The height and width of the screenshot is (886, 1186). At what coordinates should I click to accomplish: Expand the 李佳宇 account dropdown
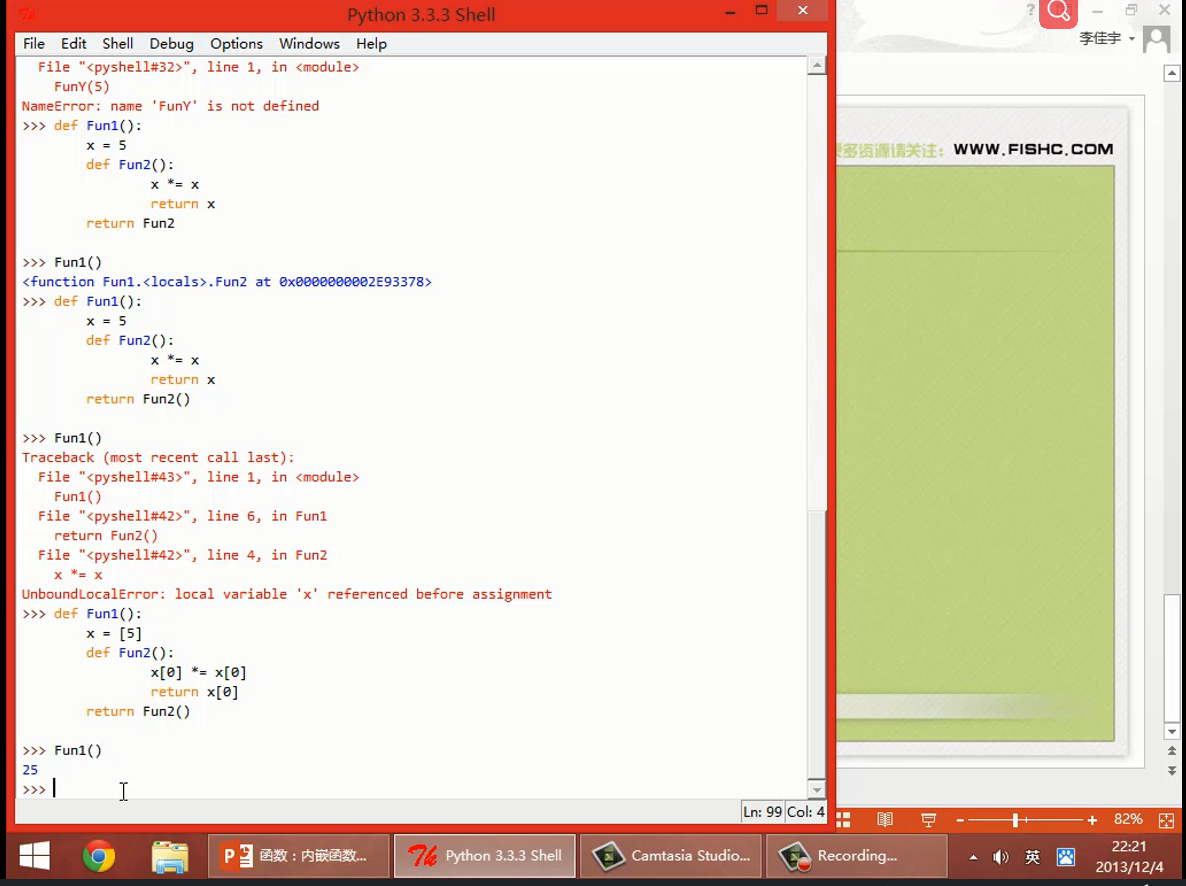1132,39
